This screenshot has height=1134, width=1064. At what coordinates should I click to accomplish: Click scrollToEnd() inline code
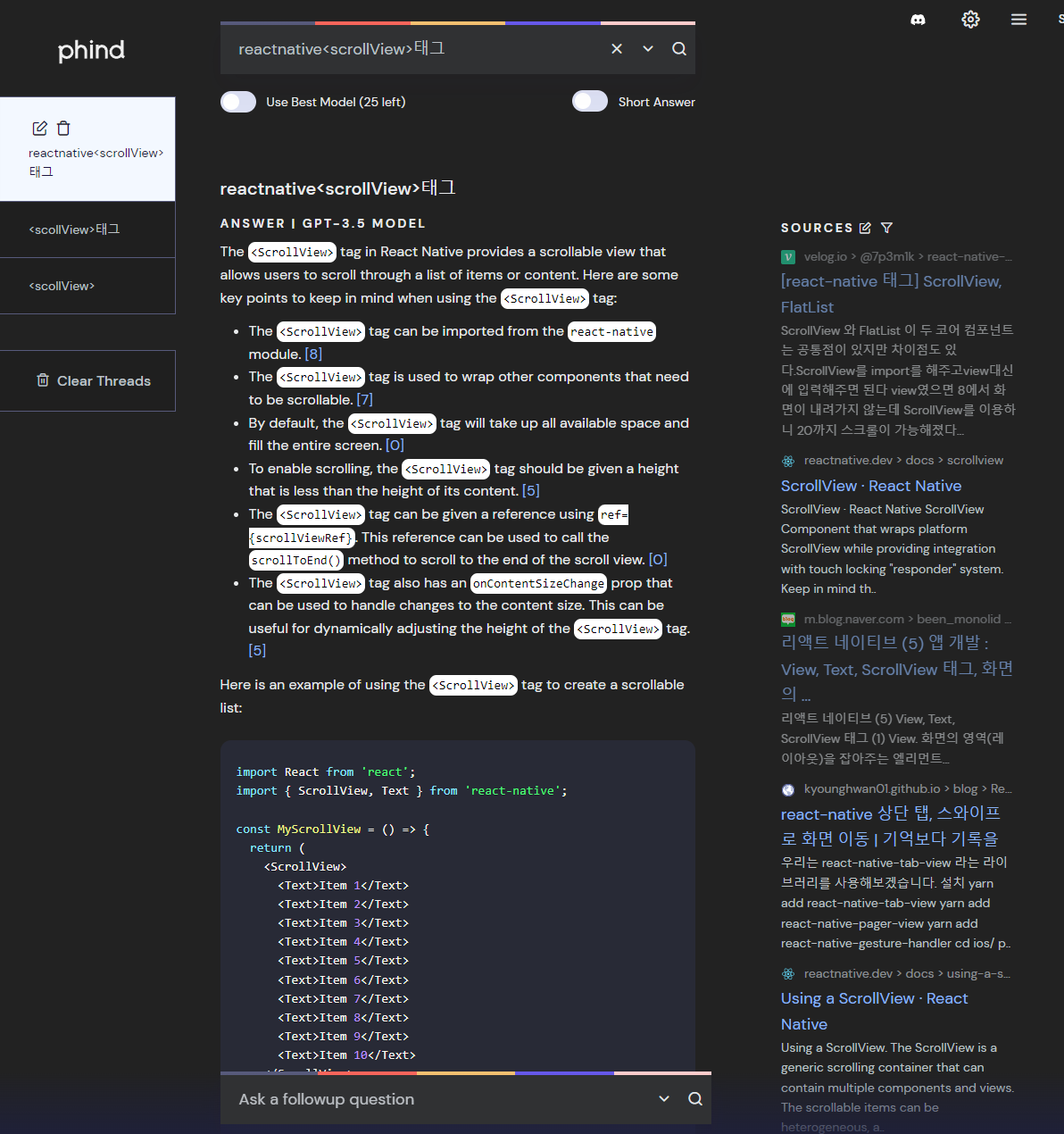coord(296,561)
